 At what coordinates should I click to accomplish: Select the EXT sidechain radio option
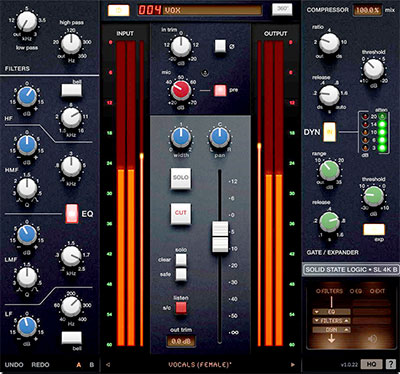point(377,291)
